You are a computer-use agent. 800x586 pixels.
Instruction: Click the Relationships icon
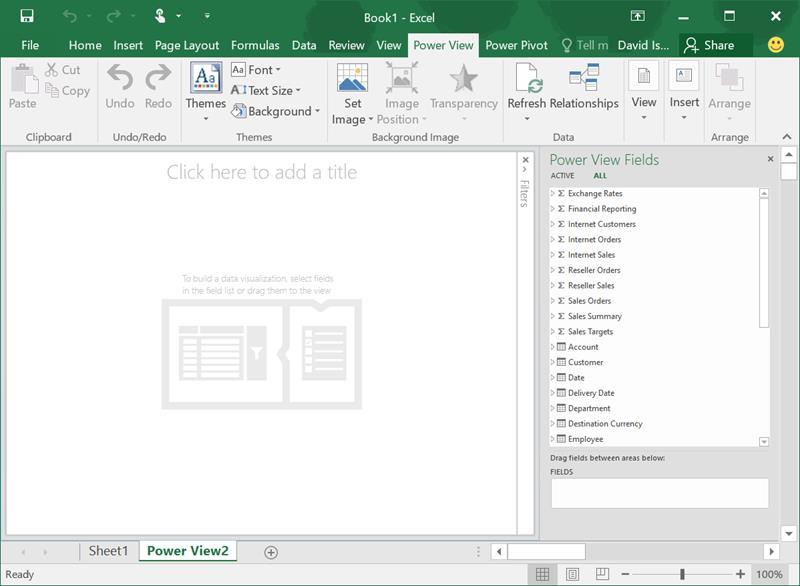click(584, 78)
